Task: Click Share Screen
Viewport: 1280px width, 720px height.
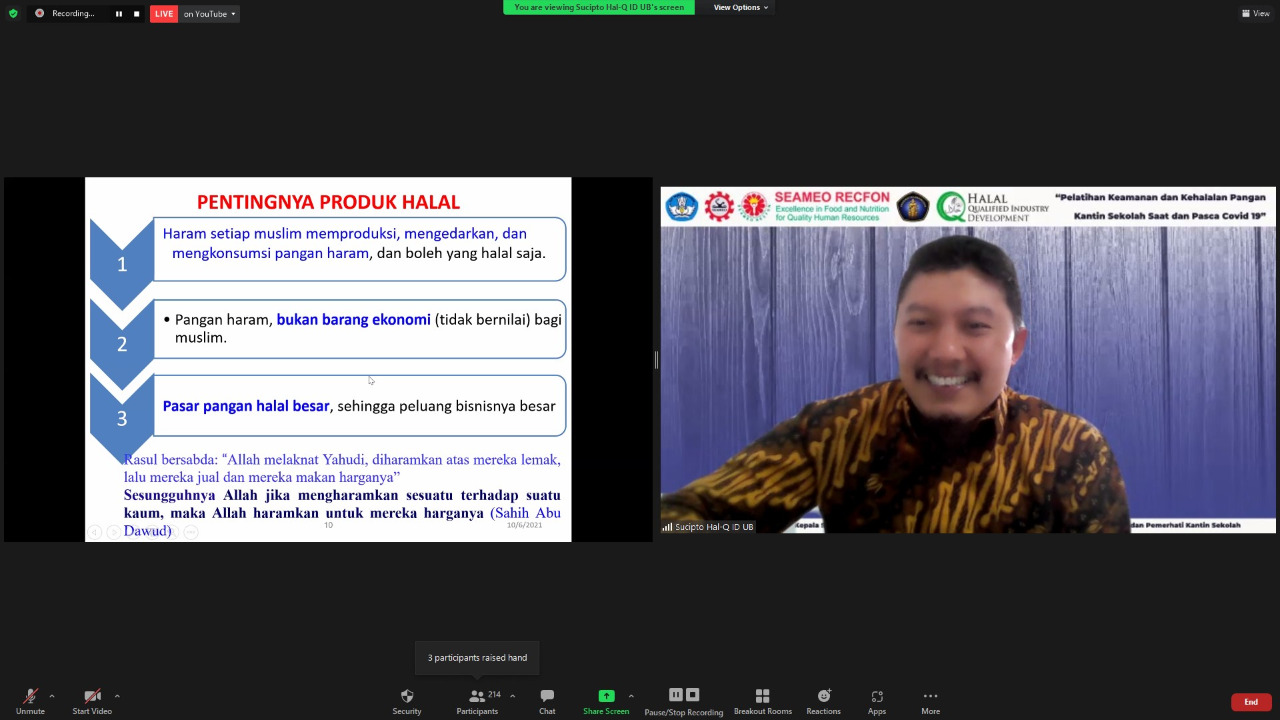Action: pos(605,700)
